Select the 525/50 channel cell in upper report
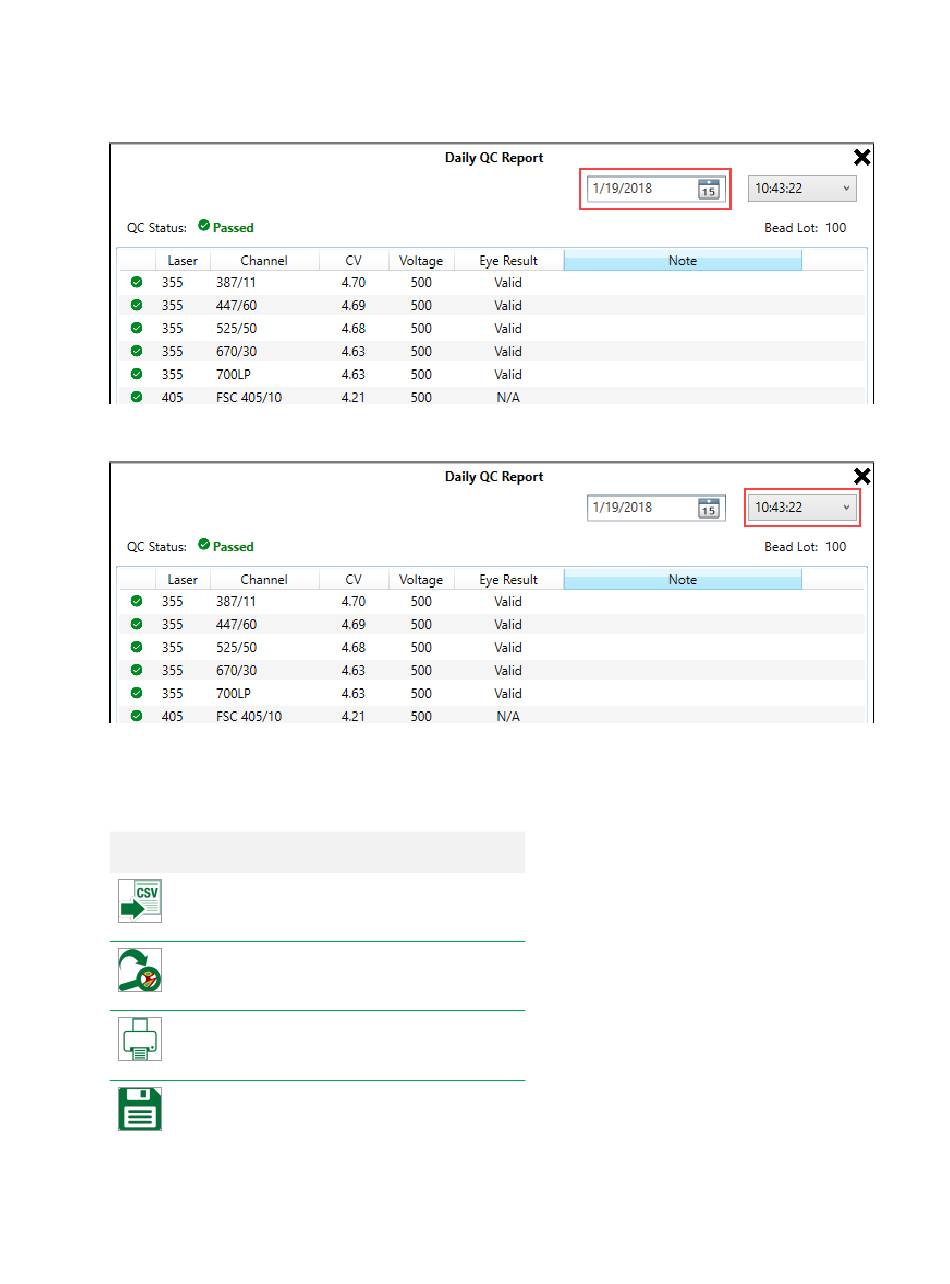This screenshot has height=1284, width=950. [x=237, y=328]
